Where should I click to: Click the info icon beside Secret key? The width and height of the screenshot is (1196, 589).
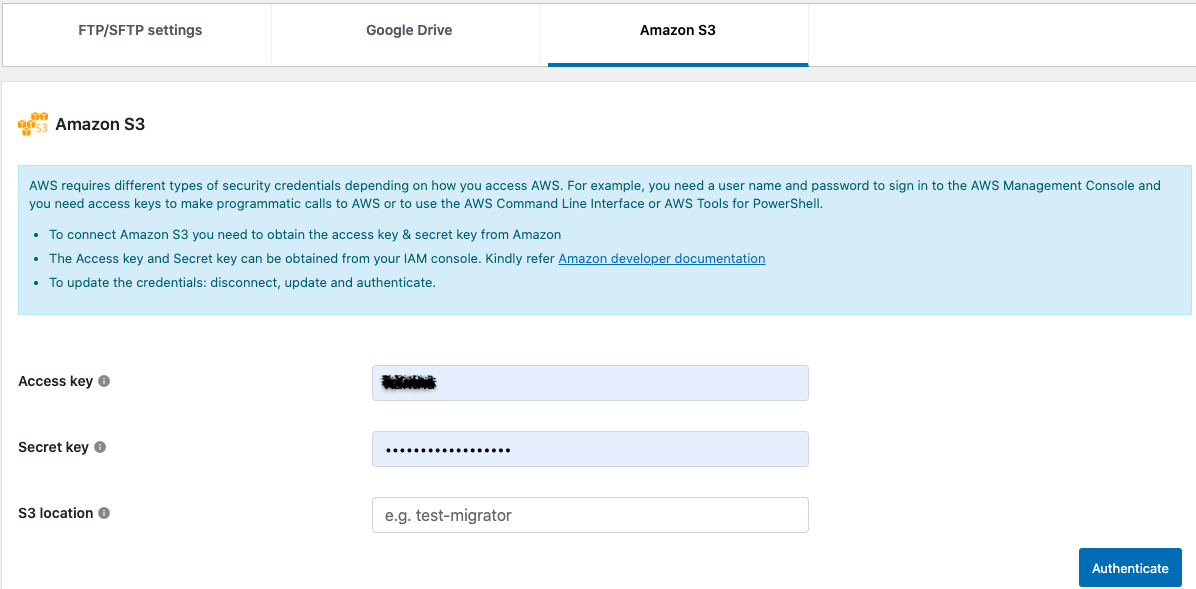100,447
